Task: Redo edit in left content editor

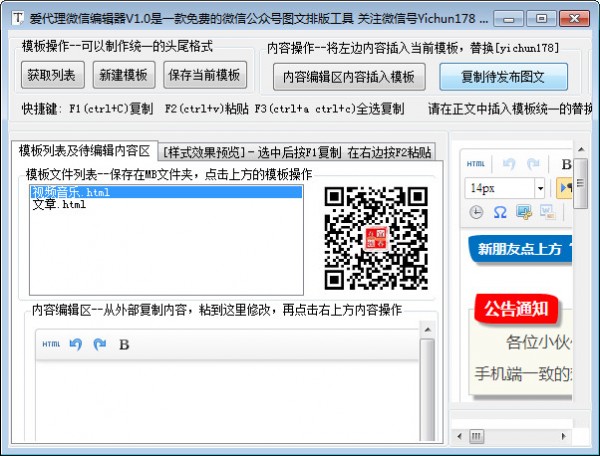Action: click(x=99, y=344)
